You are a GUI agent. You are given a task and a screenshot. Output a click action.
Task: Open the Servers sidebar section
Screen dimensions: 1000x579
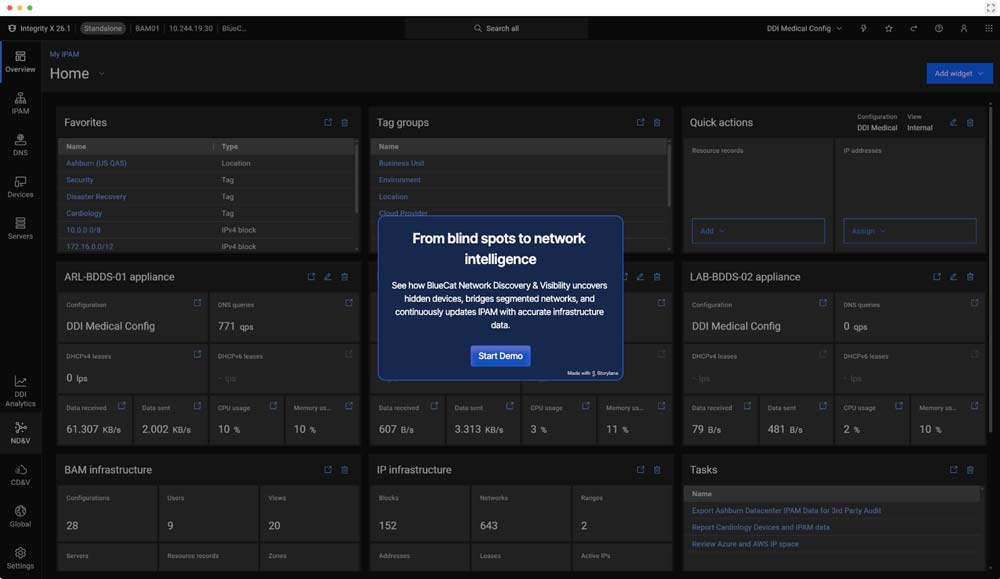[x=20, y=228]
